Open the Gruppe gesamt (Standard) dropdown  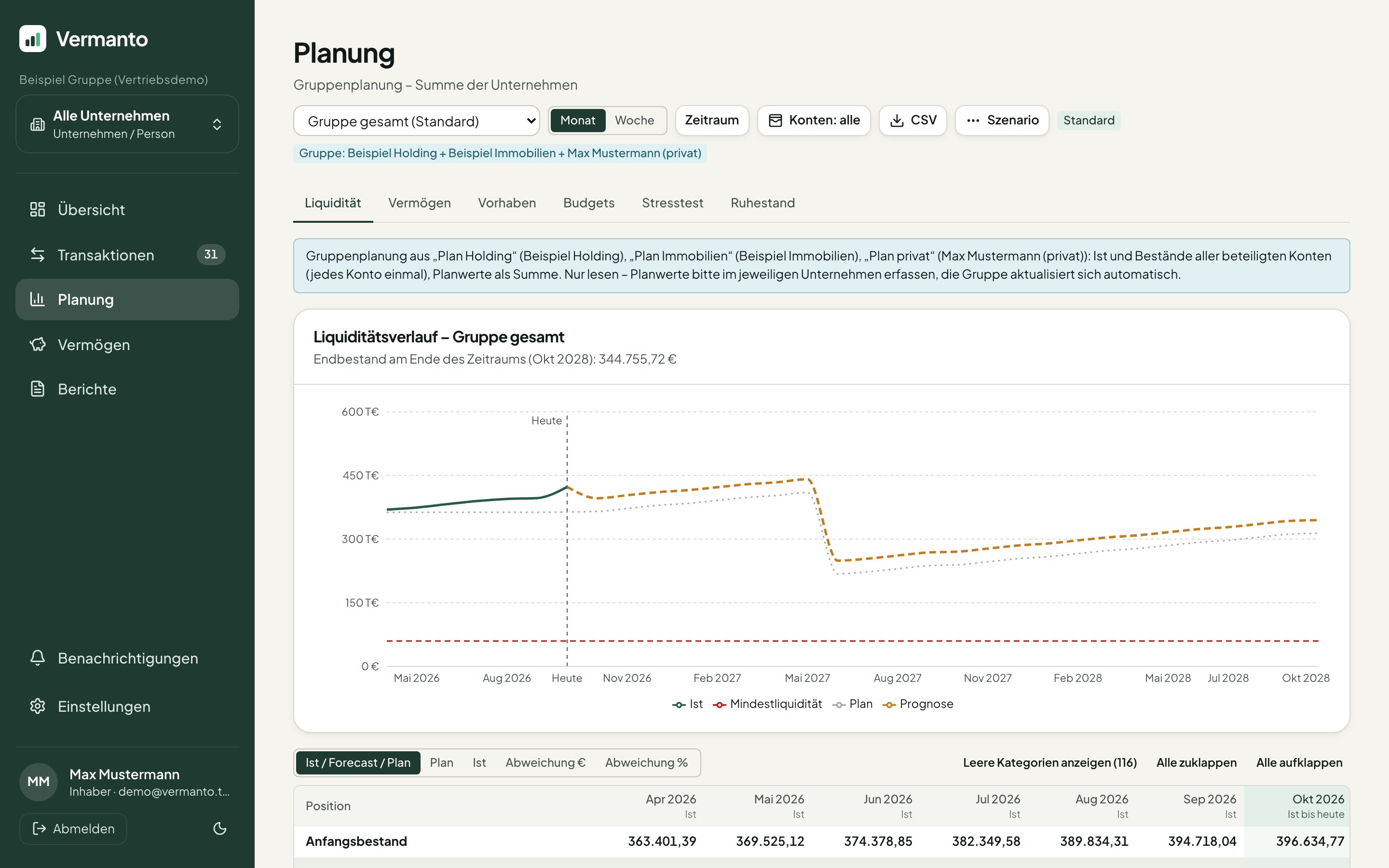[x=417, y=121]
